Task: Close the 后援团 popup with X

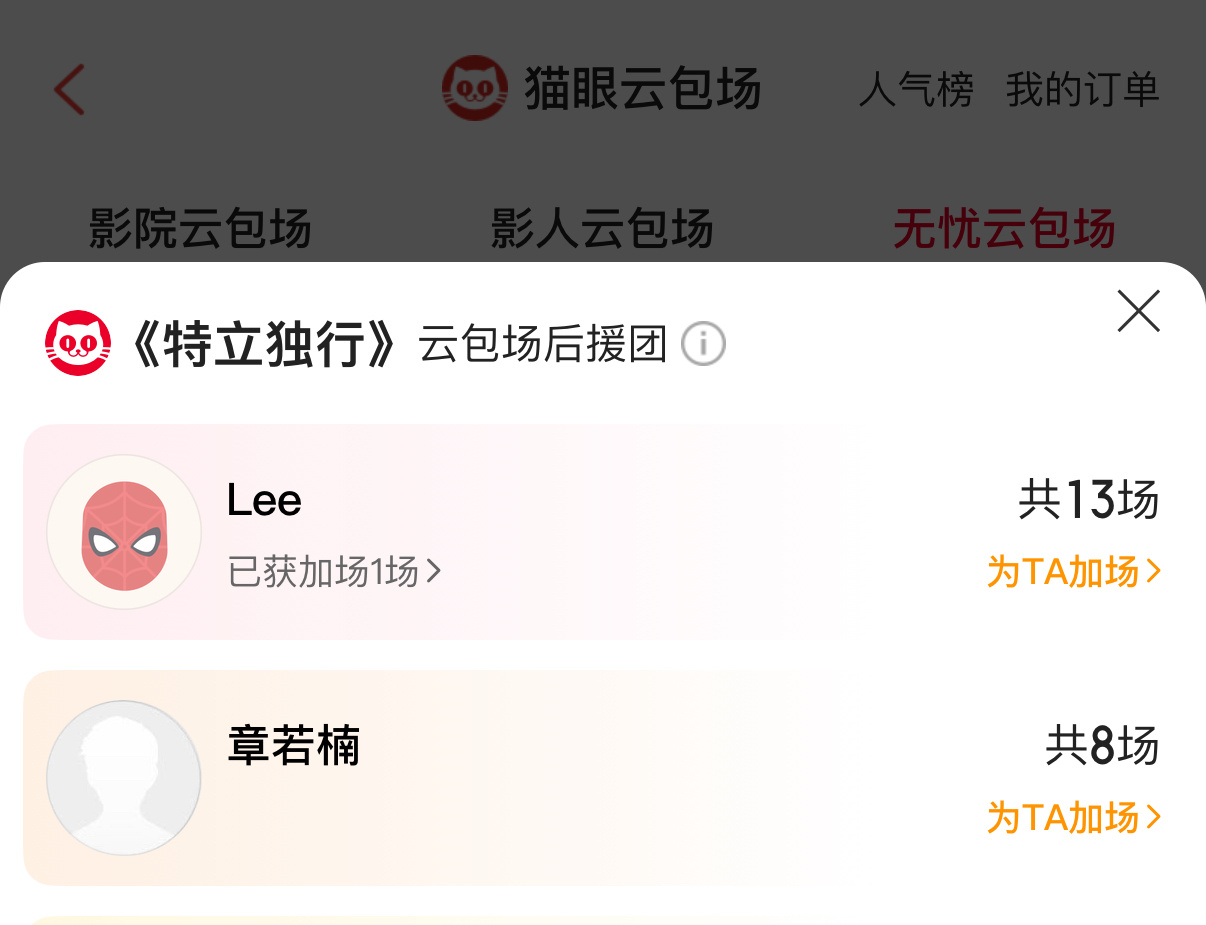Action: (1138, 311)
